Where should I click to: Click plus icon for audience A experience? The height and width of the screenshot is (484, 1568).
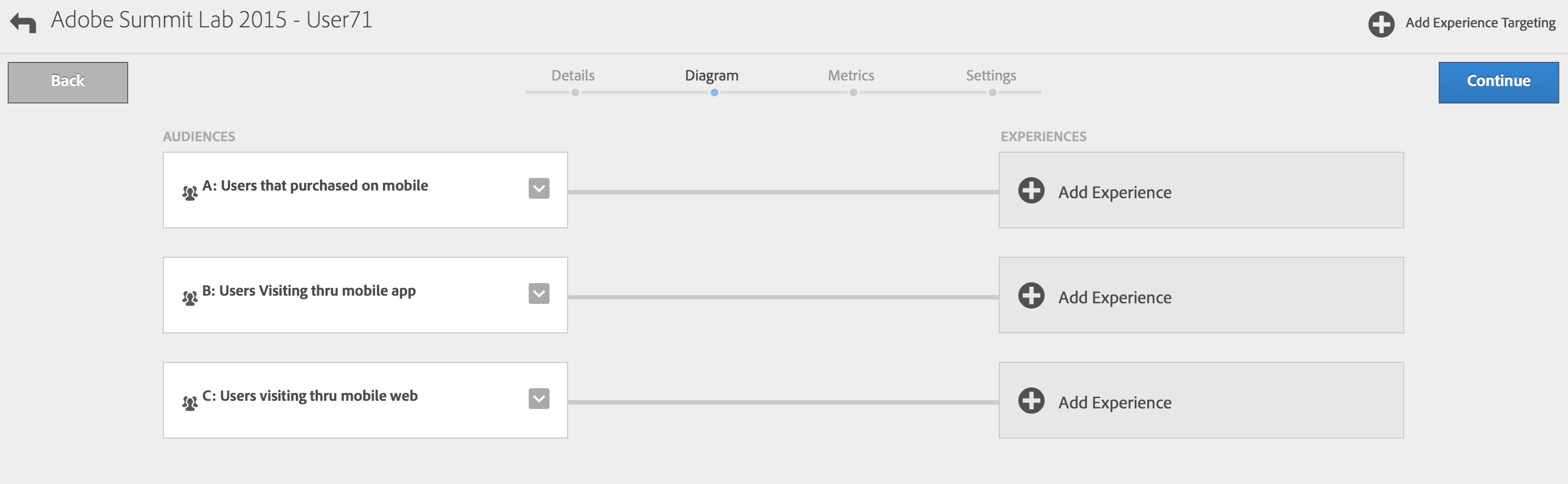1031,191
